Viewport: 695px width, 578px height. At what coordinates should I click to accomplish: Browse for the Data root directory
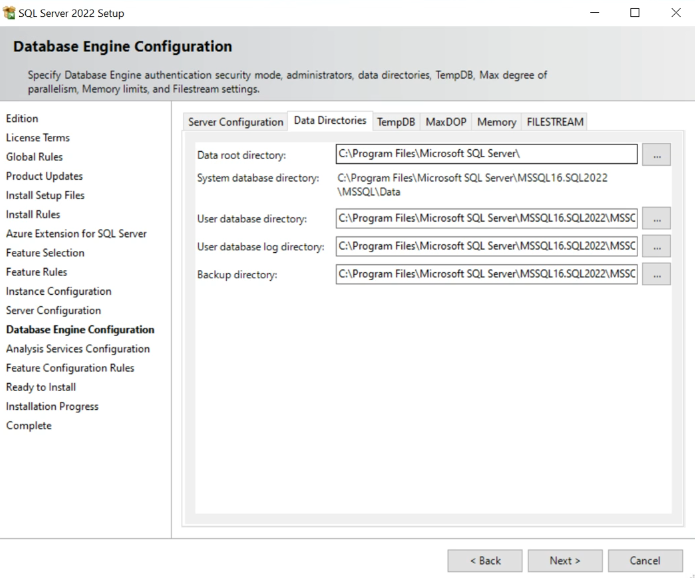point(656,154)
